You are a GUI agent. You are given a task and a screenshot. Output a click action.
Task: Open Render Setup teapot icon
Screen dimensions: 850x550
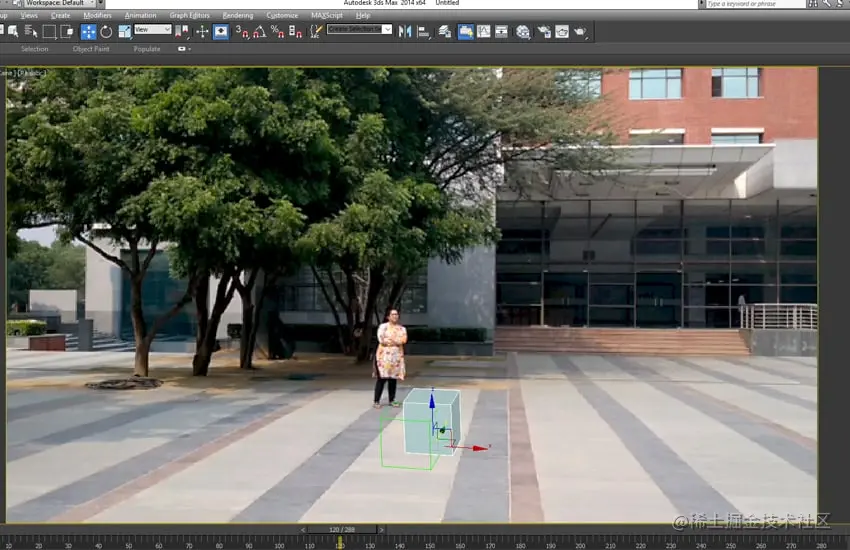pos(543,31)
